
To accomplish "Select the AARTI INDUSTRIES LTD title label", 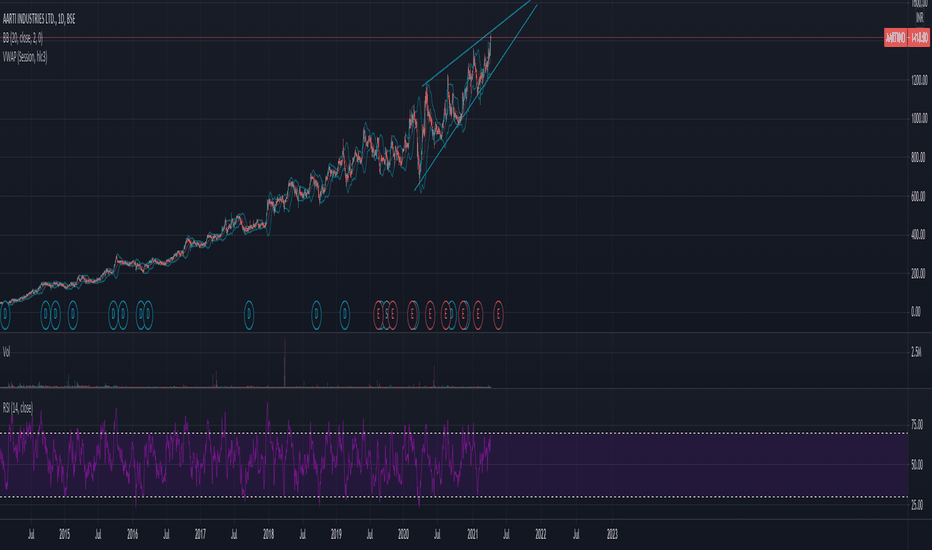I will (39, 20).
